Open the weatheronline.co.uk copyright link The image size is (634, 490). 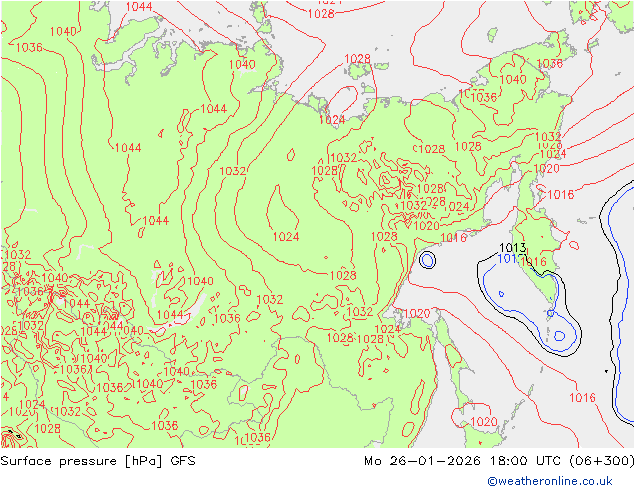[549, 481]
